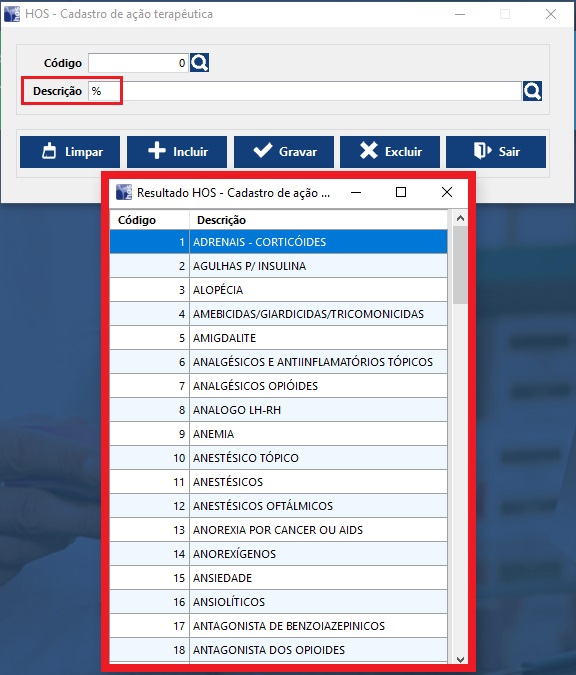Click the Gravar button
Screen dimensions: 576x675
(x=284, y=152)
